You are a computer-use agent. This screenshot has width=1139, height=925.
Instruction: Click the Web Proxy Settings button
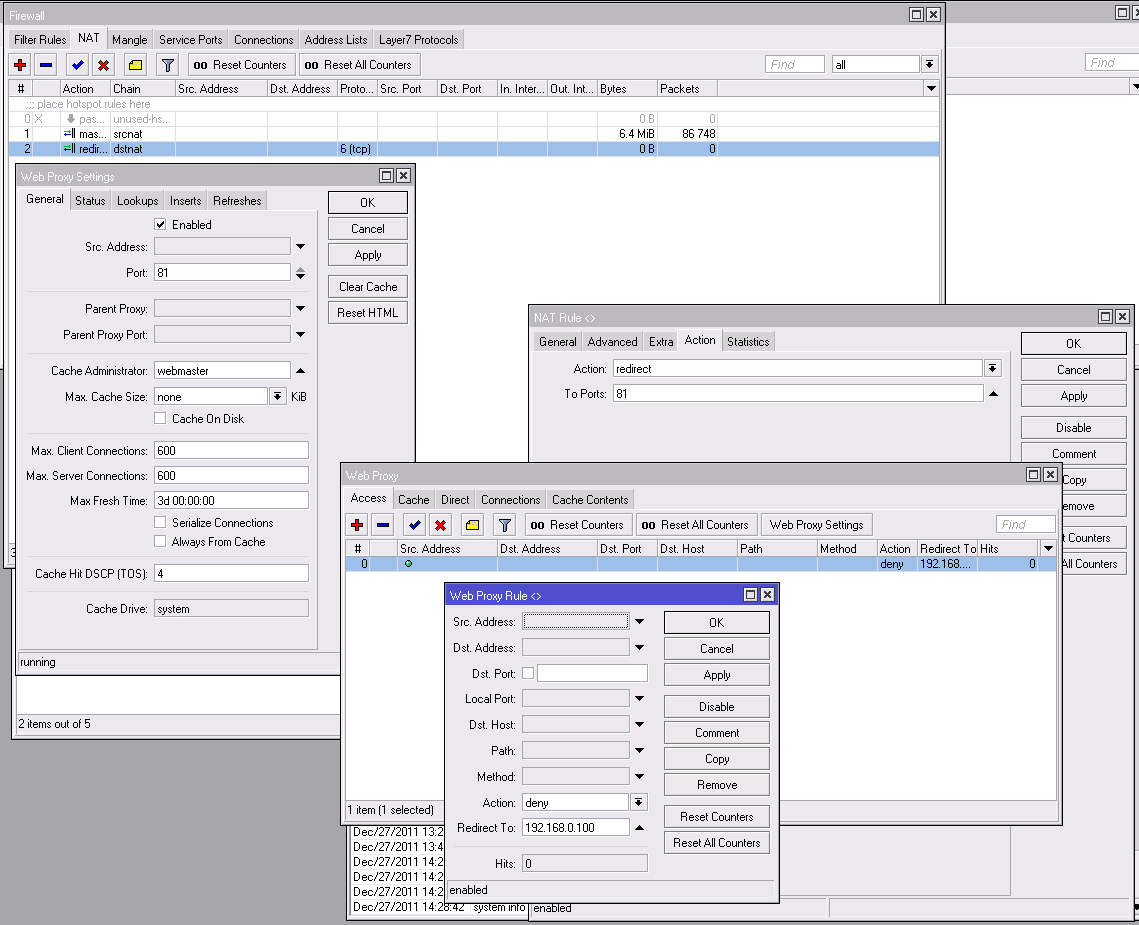click(816, 525)
